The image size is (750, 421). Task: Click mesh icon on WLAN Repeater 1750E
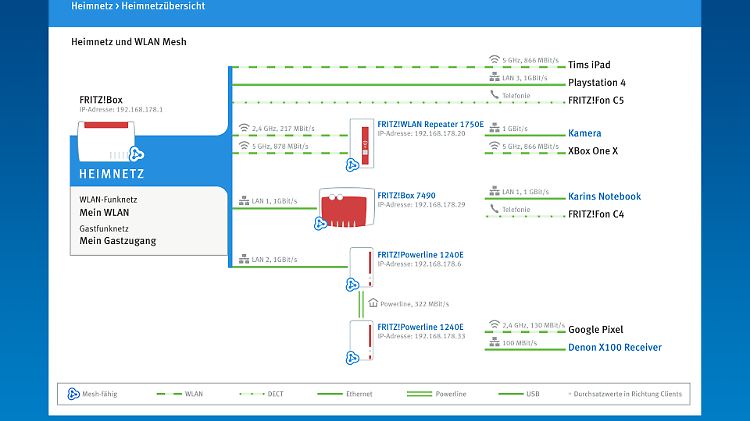(x=353, y=165)
